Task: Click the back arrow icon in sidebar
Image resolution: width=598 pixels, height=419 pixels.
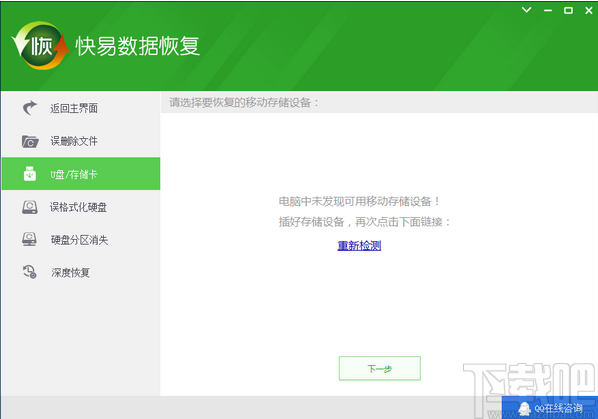Action: (x=30, y=108)
